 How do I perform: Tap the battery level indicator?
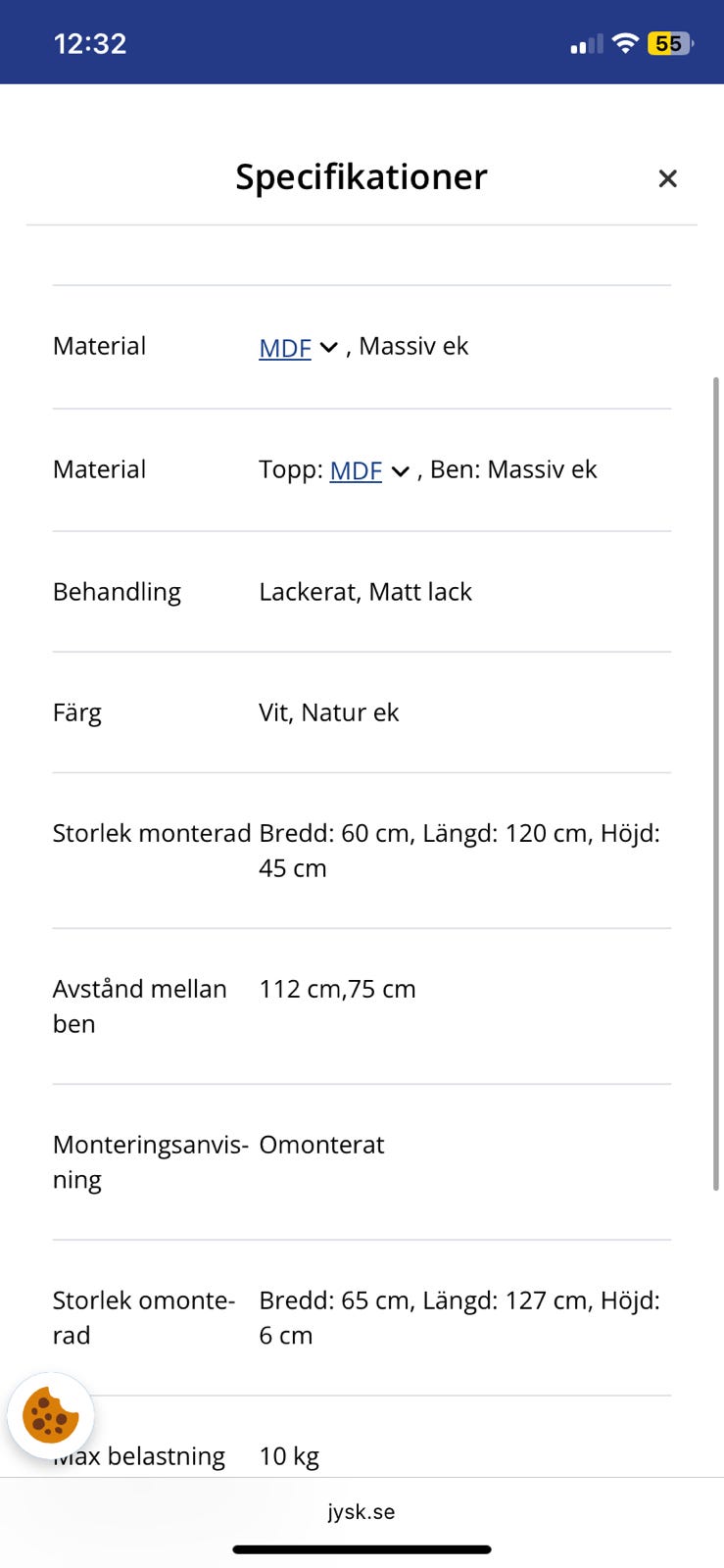pyautogui.click(x=670, y=43)
